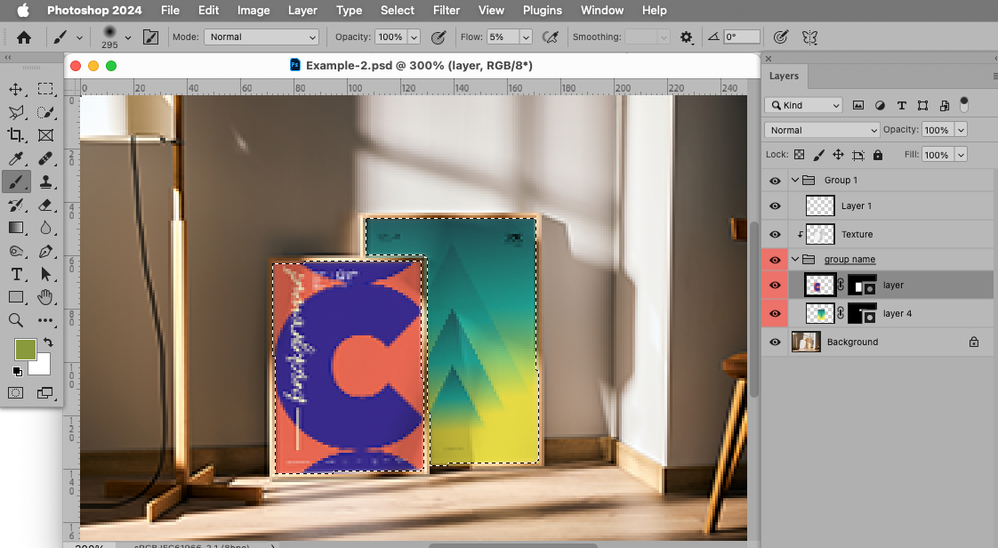Select the Rectangular Marquee tool
Screen dimensions: 998x548
45,89
